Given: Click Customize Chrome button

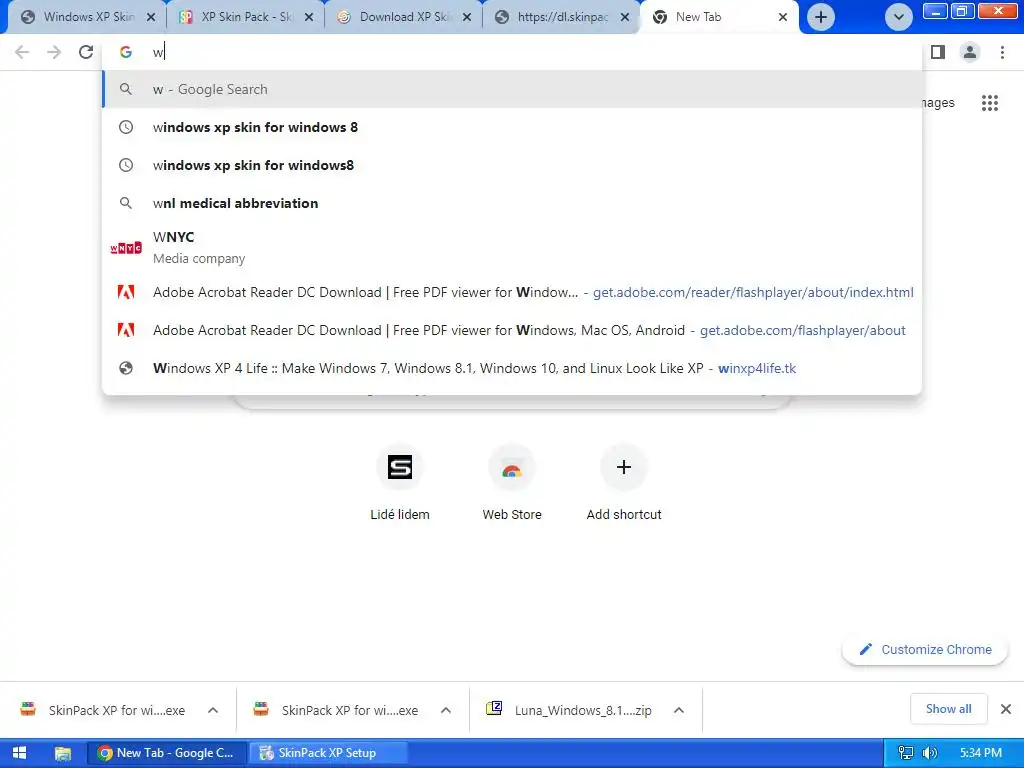Looking at the screenshot, I should (925, 649).
